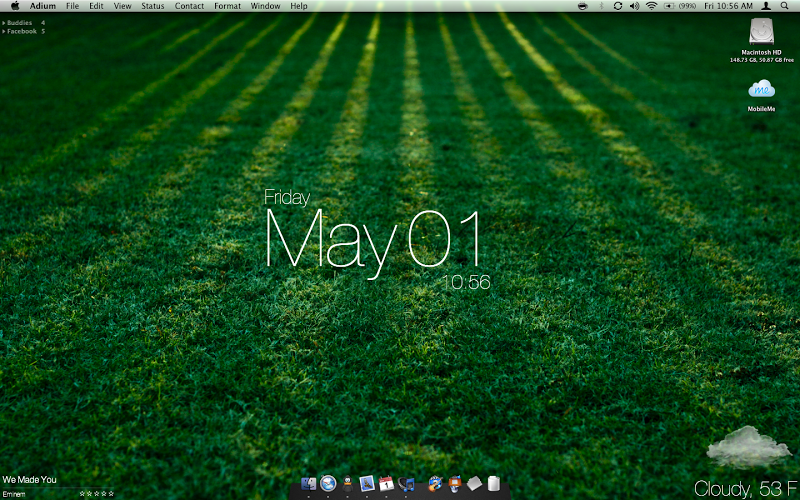800x500 pixels.
Task: Click the Bluetooth menu bar icon
Action: coord(601,6)
